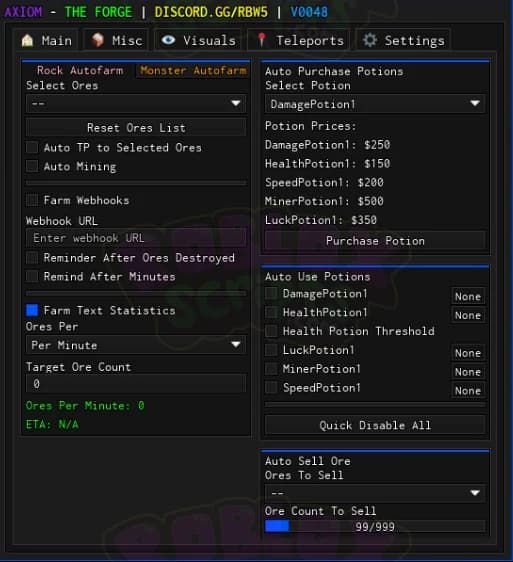Switch to the Monster Autofarm sub-tab
Image resolution: width=513 pixels, height=562 pixels.
pyautogui.click(x=193, y=70)
